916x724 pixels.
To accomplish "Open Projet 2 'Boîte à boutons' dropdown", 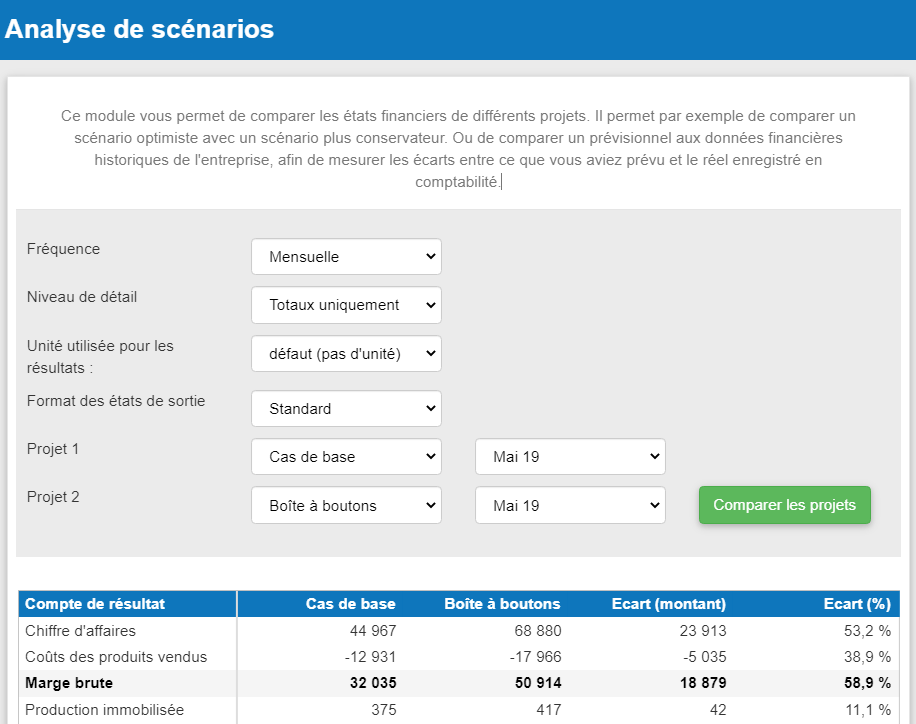I will pos(346,505).
